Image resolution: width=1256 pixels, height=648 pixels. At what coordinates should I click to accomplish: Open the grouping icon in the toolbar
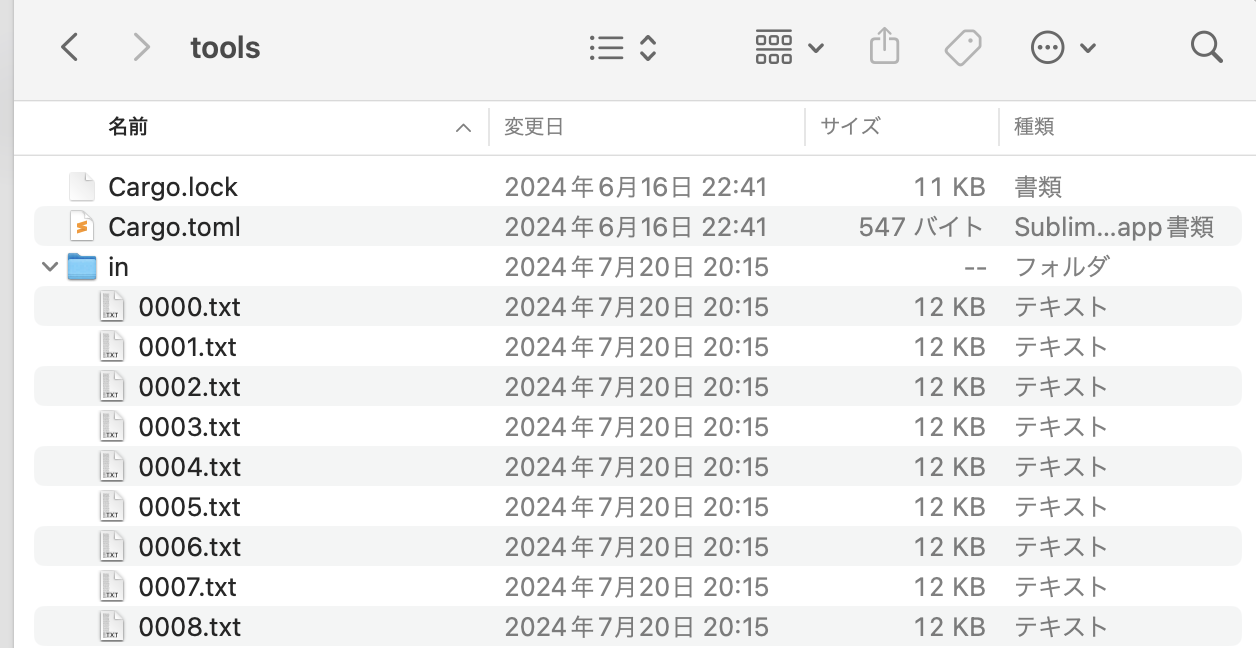click(773, 47)
